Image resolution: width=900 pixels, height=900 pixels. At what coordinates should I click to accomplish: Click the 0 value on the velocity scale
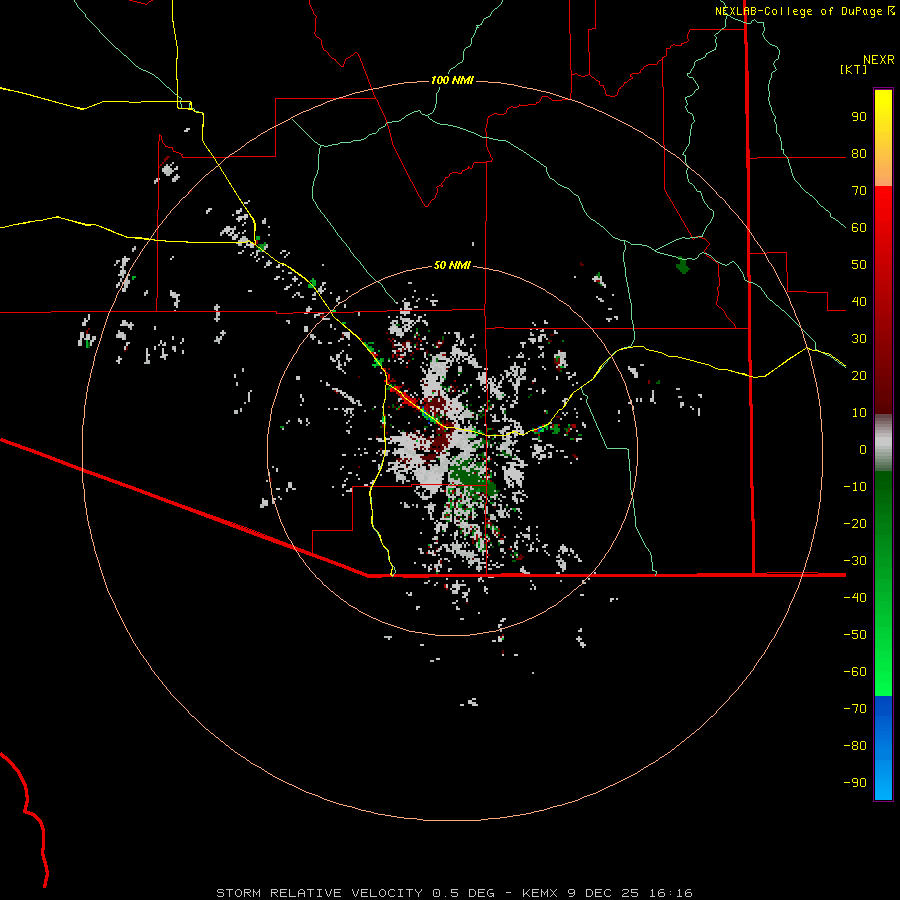[x=863, y=449]
